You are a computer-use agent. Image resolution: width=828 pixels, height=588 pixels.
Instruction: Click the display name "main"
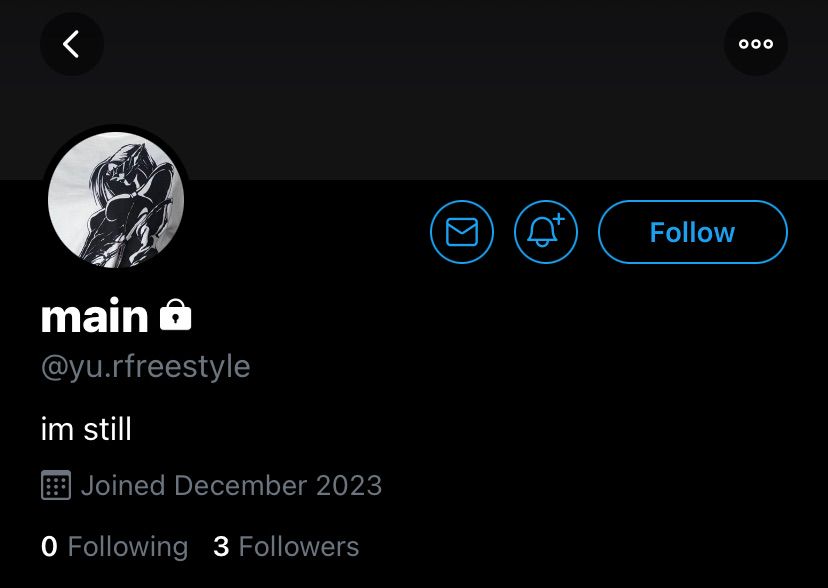click(x=94, y=316)
